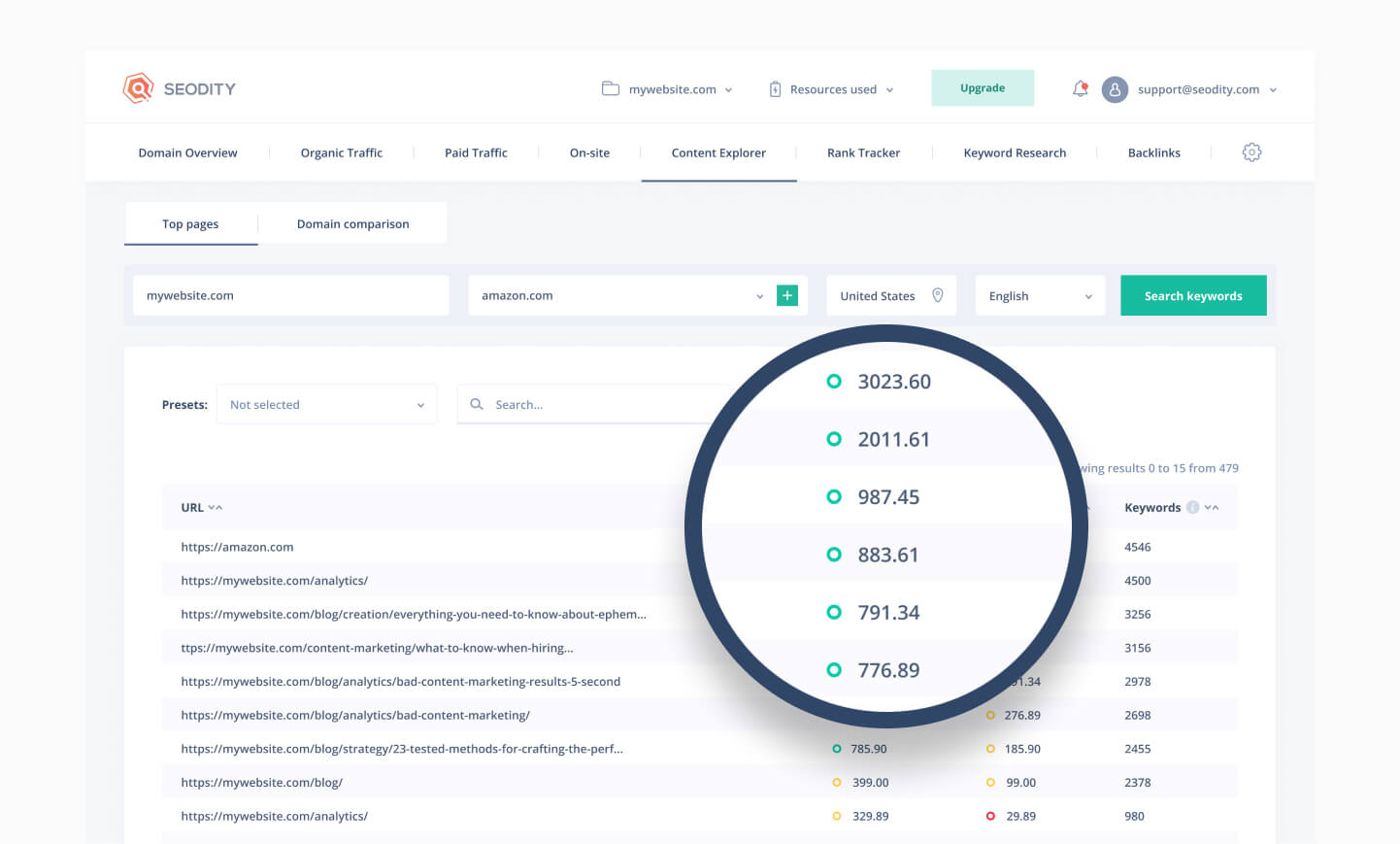Image resolution: width=1400 pixels, height=844 pixels.
Task: Sort table by Keywords column
Action: pyautogui.click(x=1212, y=507)
